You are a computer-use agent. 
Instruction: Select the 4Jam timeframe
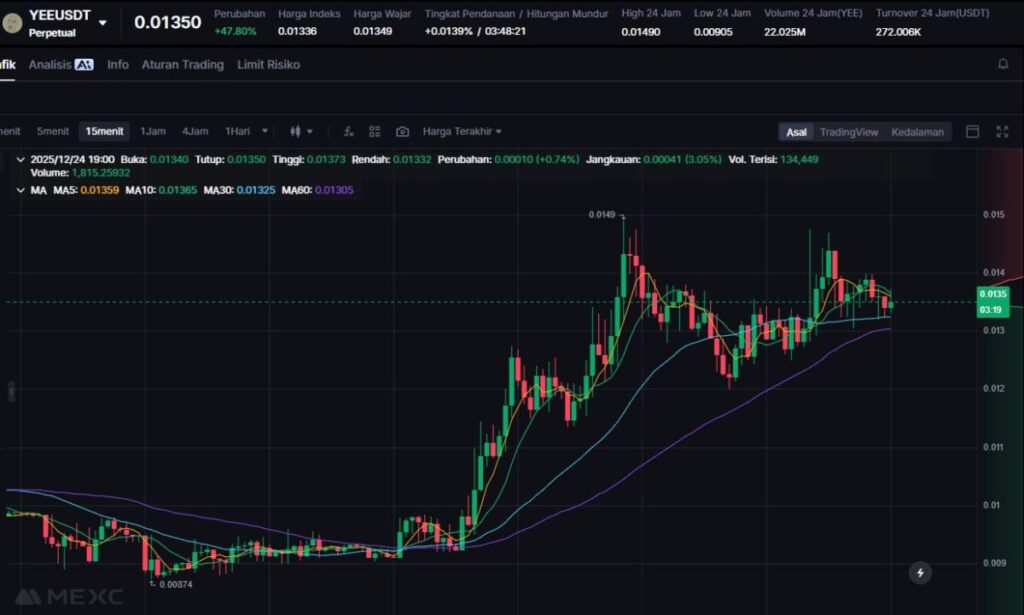point(195,131)
